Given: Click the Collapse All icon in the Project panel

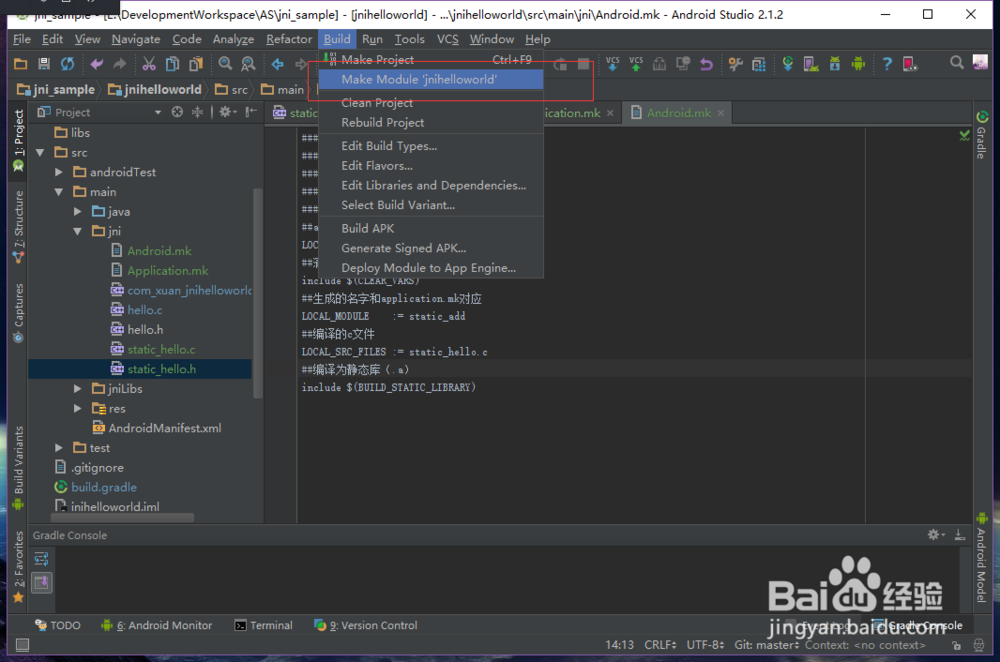Looking at the screenshot, I should click(x=198, y=112).
